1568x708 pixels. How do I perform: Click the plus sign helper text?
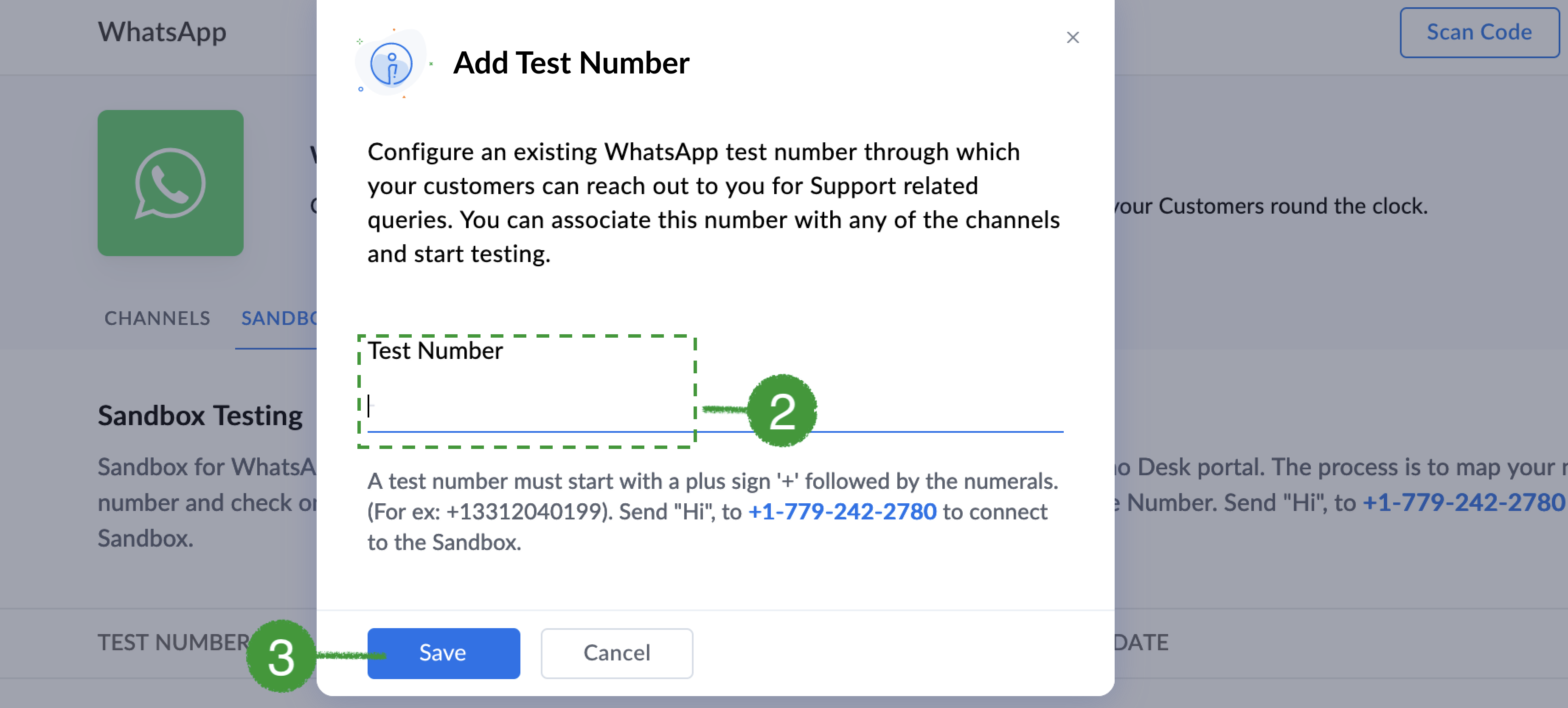[x=712, y=481]
